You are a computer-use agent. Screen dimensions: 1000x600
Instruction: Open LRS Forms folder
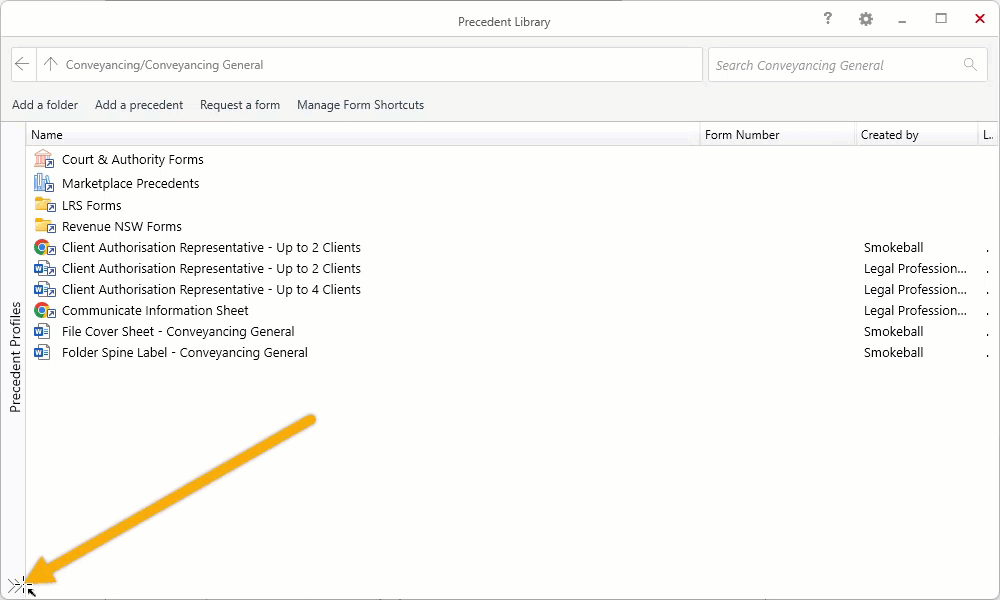point(91,205)
